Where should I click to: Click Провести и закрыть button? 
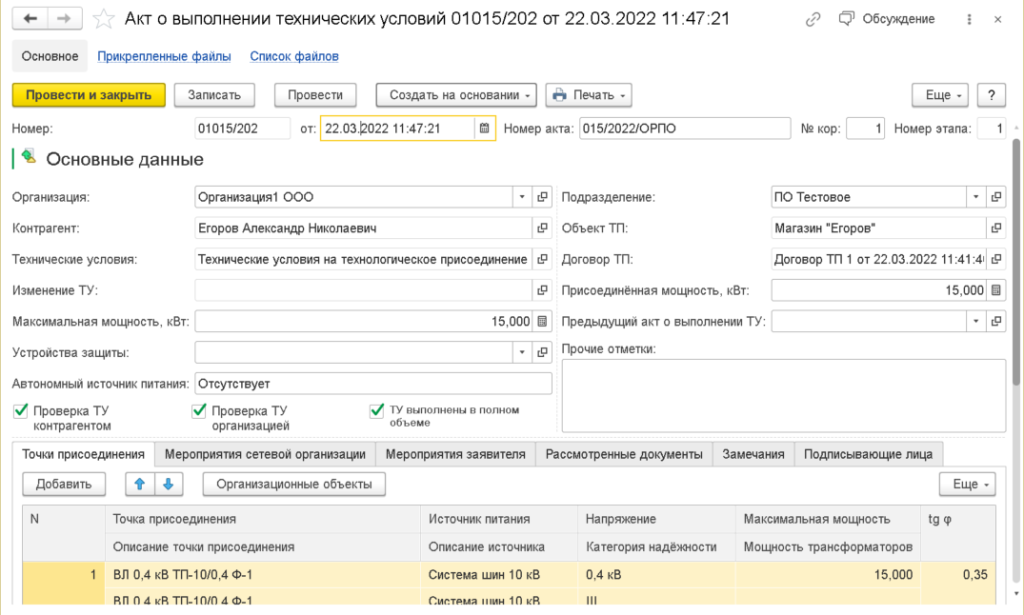[88, 95]
